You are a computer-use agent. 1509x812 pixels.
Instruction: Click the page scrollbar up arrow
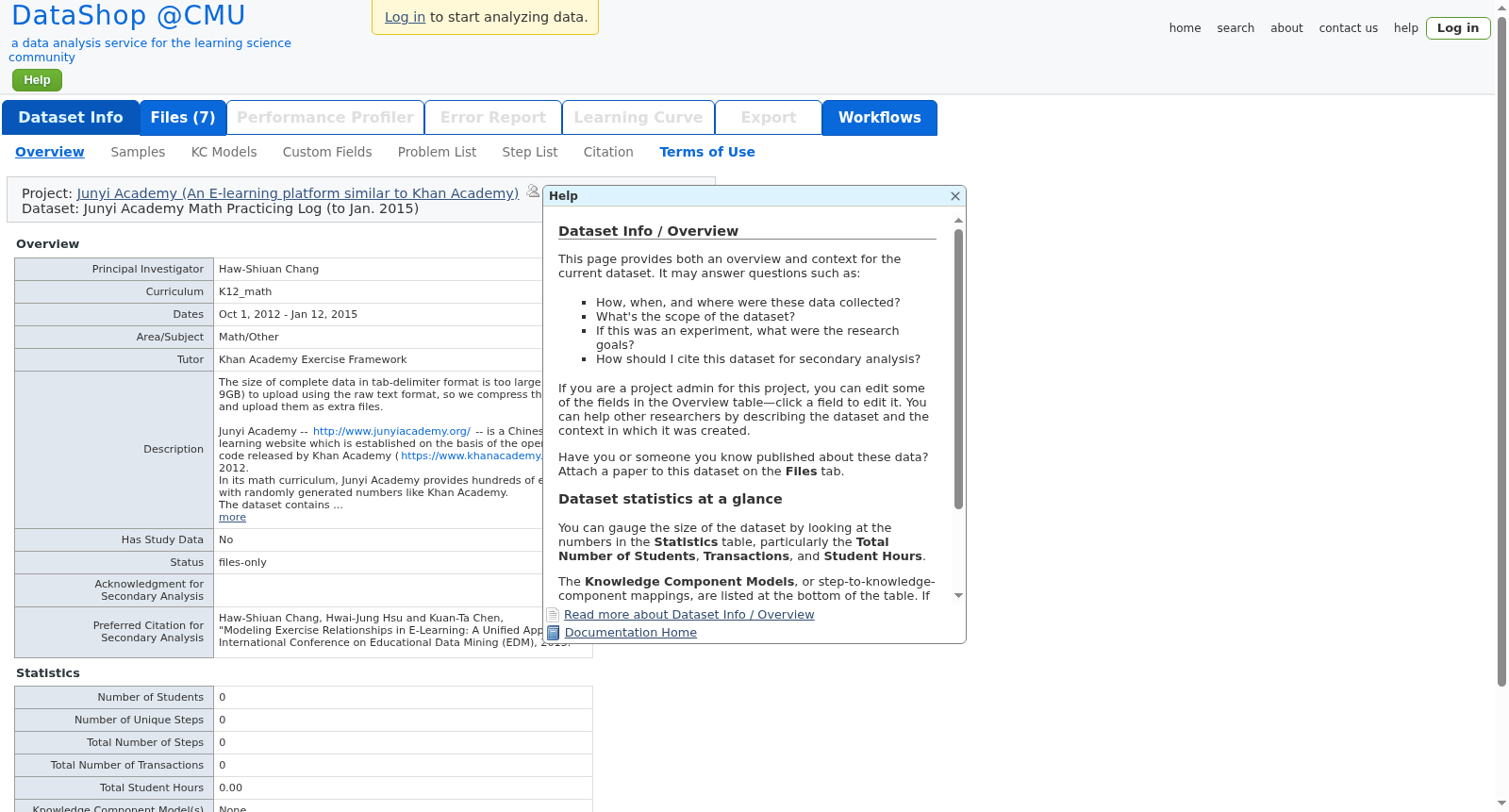1501,7
